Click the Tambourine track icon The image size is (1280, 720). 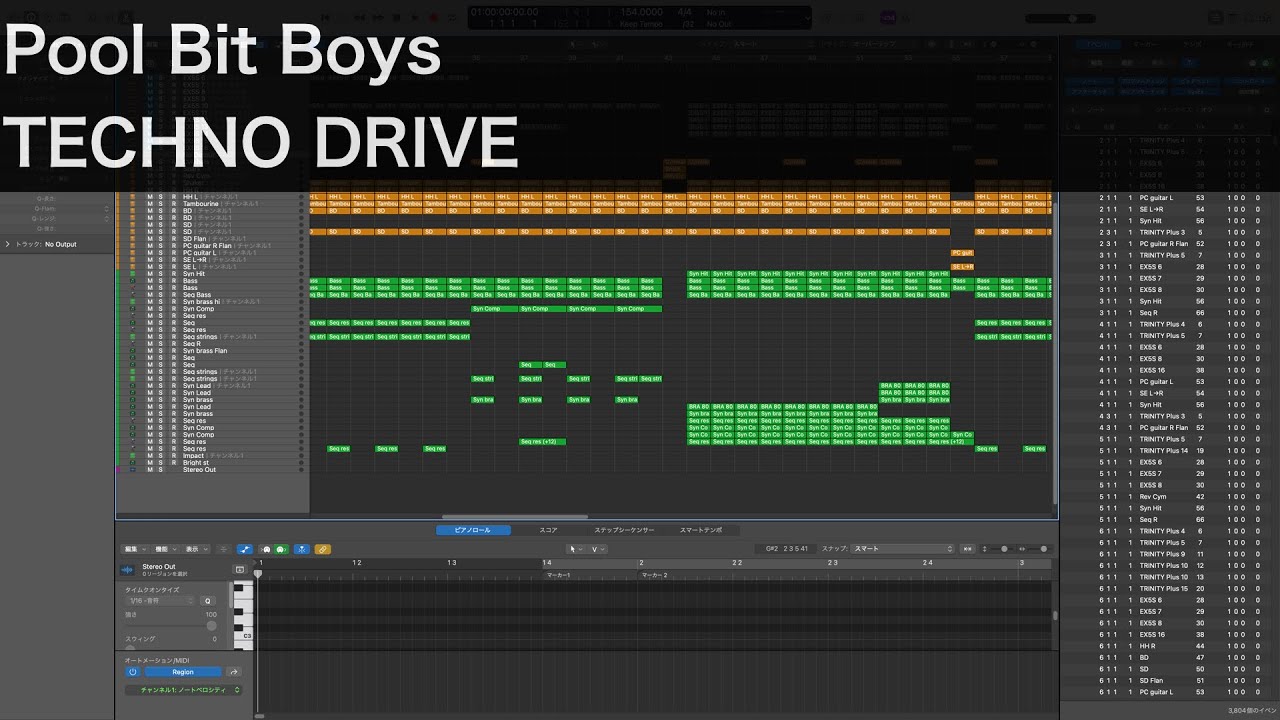click(x=133, y=204)
